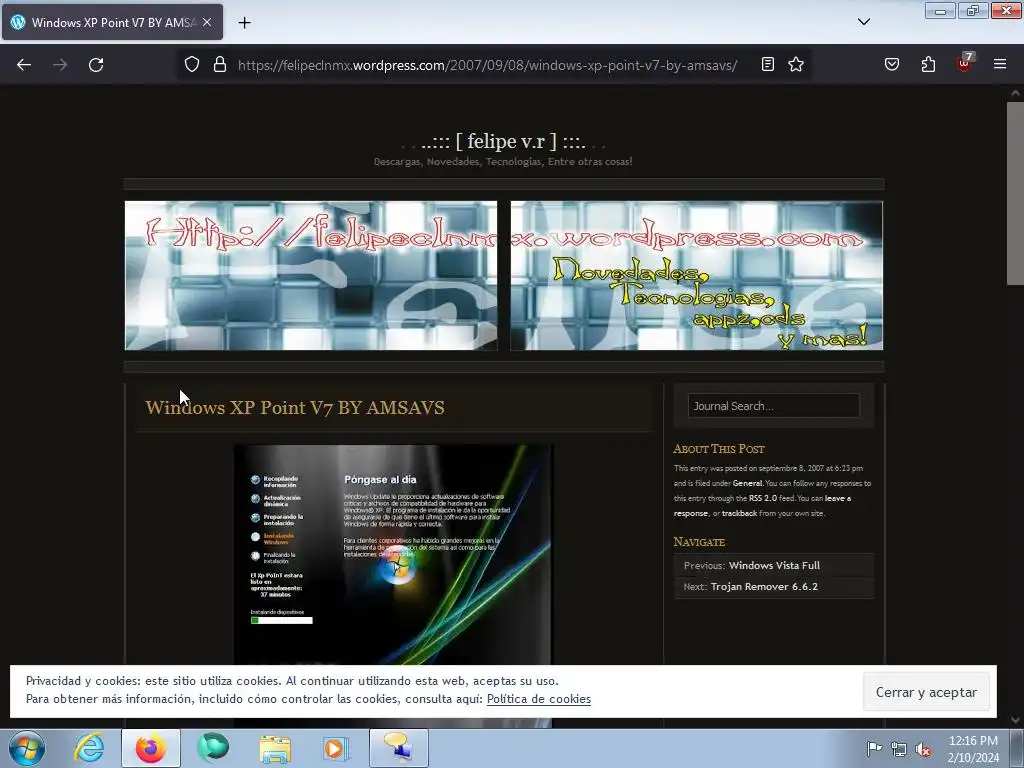
Task: Show site security padlock details
Action: (220, 65)
